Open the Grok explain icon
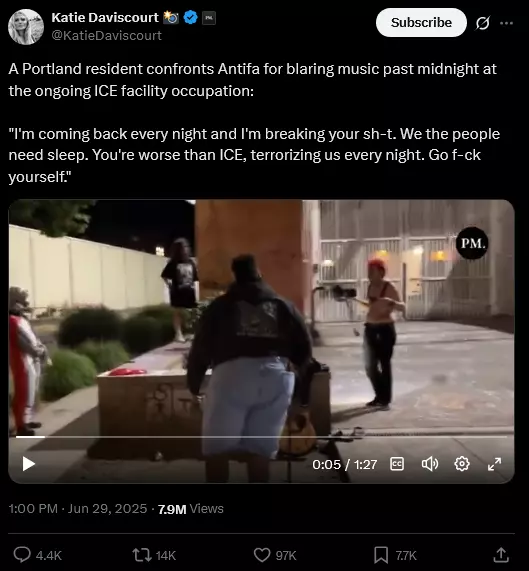This screenshot has width=529, height=571. (x=483, y=23)
